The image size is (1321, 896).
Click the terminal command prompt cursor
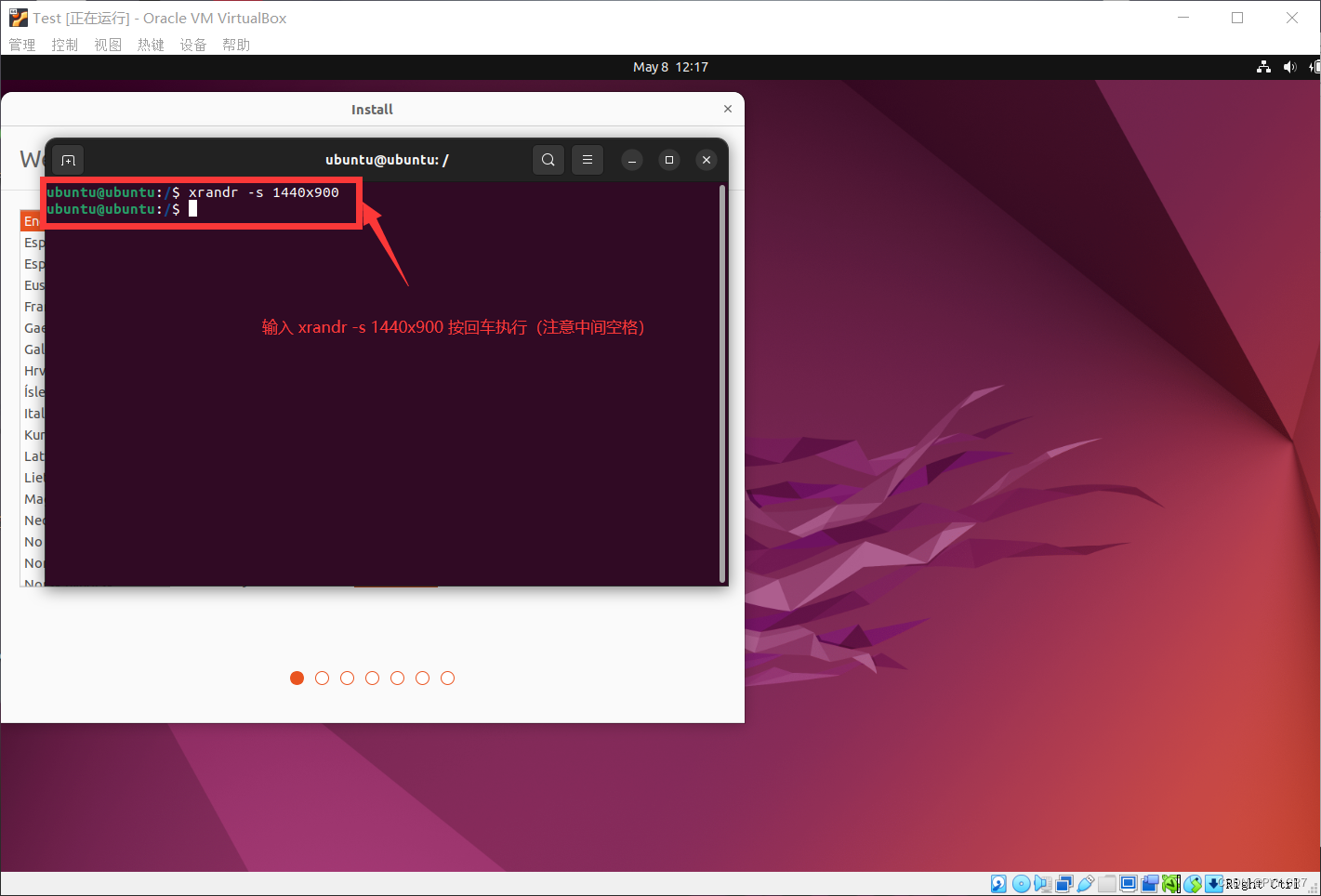193,209
